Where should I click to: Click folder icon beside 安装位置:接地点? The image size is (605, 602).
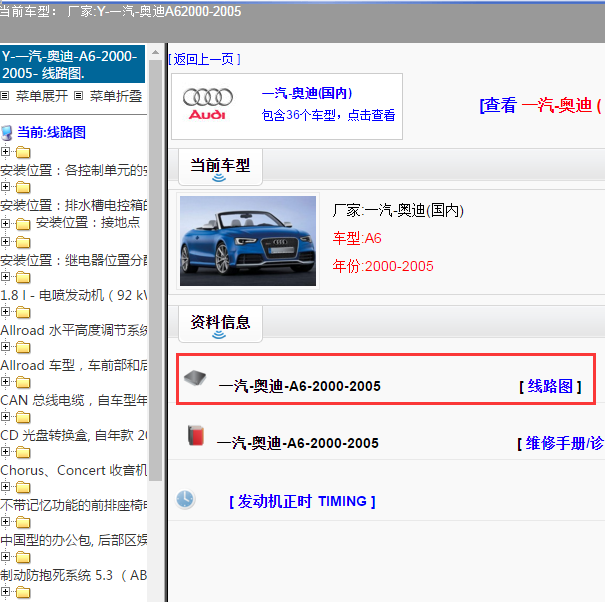23,224
